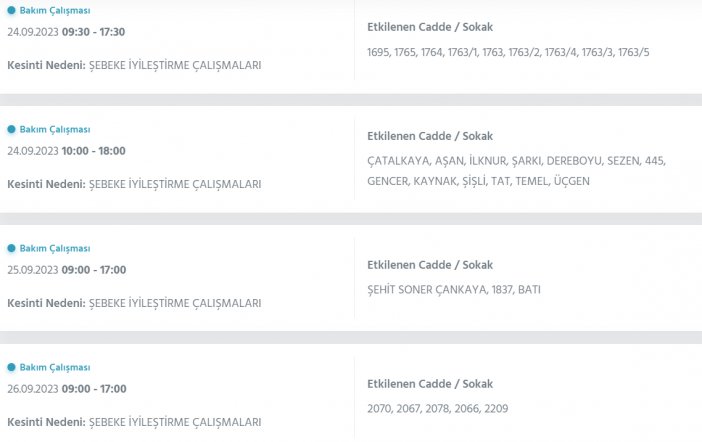Click the ÇATALKAYA, AŞAN, İLKNUR street list

(516, 171)
